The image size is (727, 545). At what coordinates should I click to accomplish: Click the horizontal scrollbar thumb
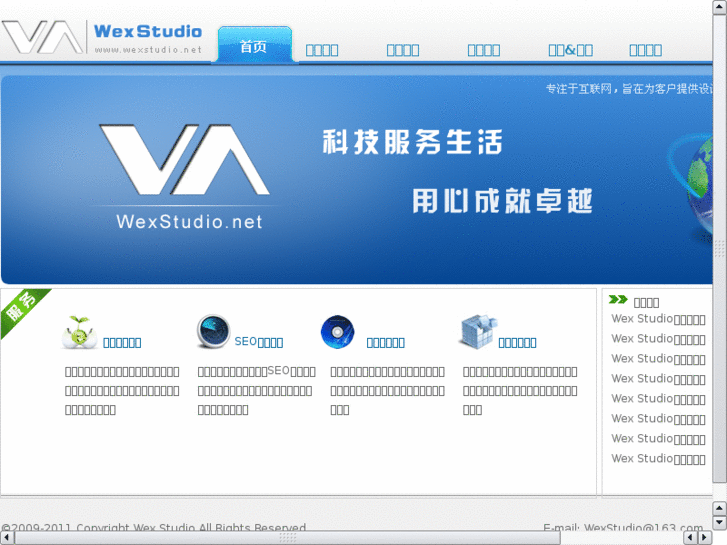[287, 538]
